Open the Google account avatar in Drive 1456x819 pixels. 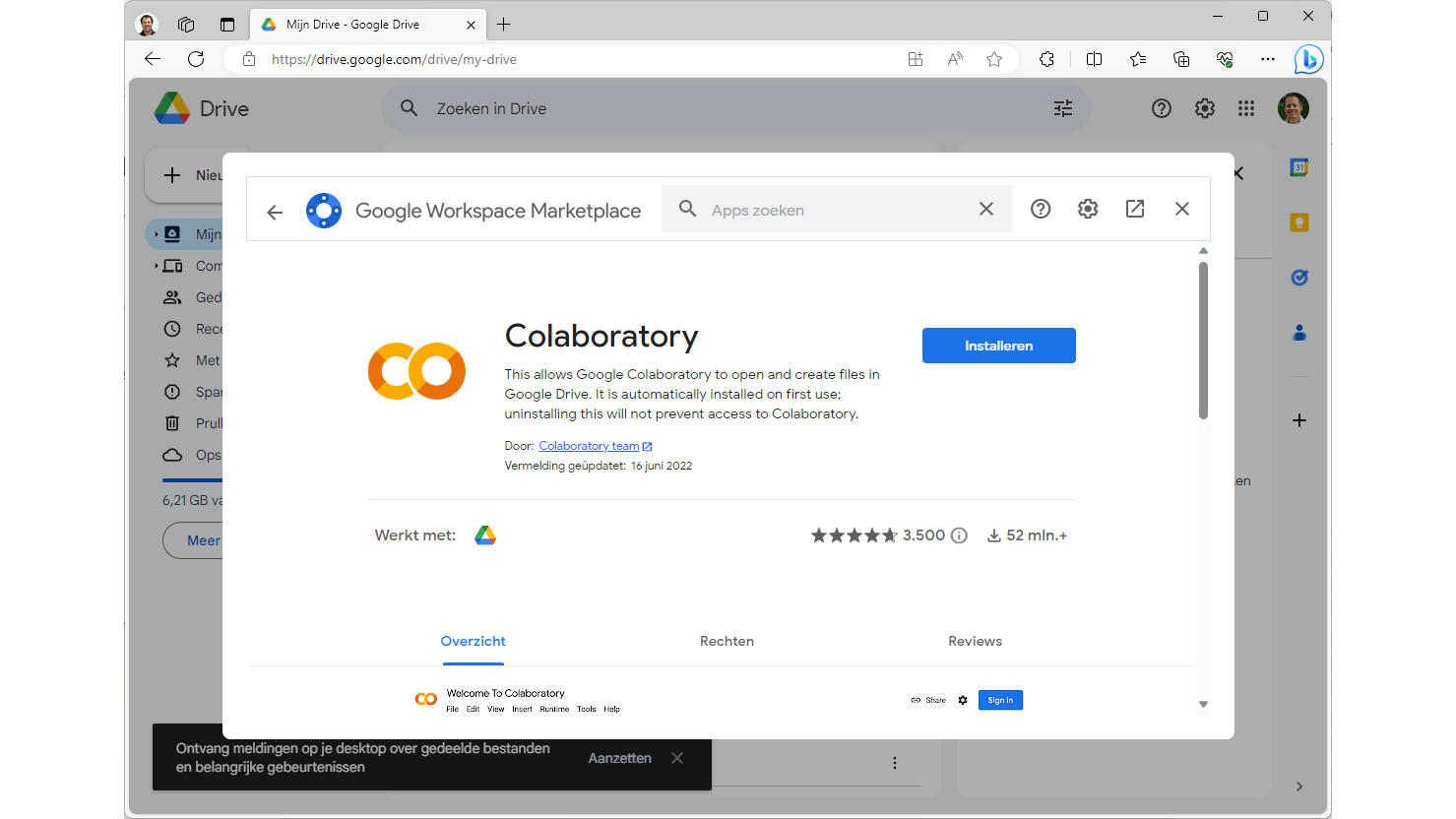(1294, 108)
